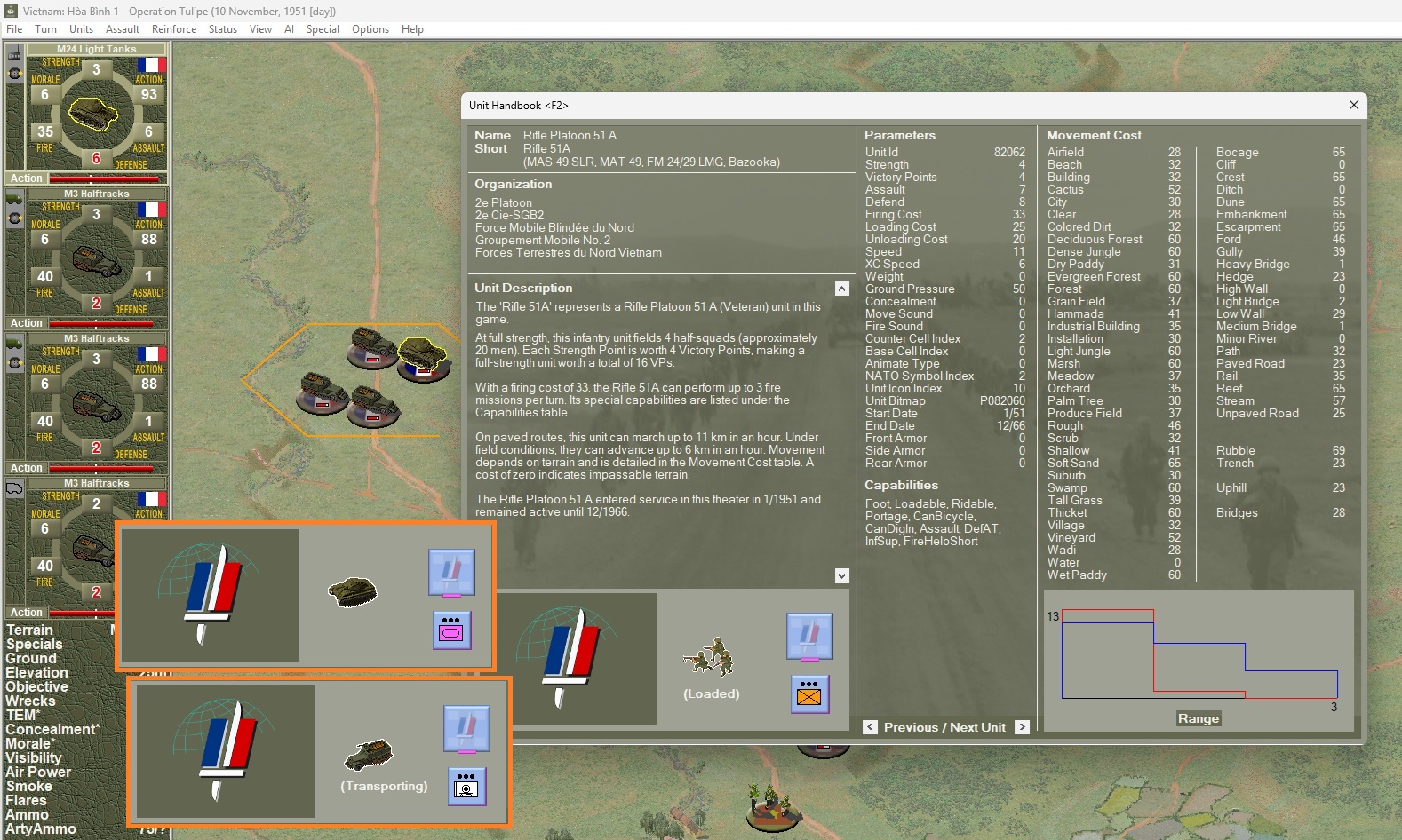Click the down arrow below the Unit Description text
1402x840 pixels.
point(842,575)
